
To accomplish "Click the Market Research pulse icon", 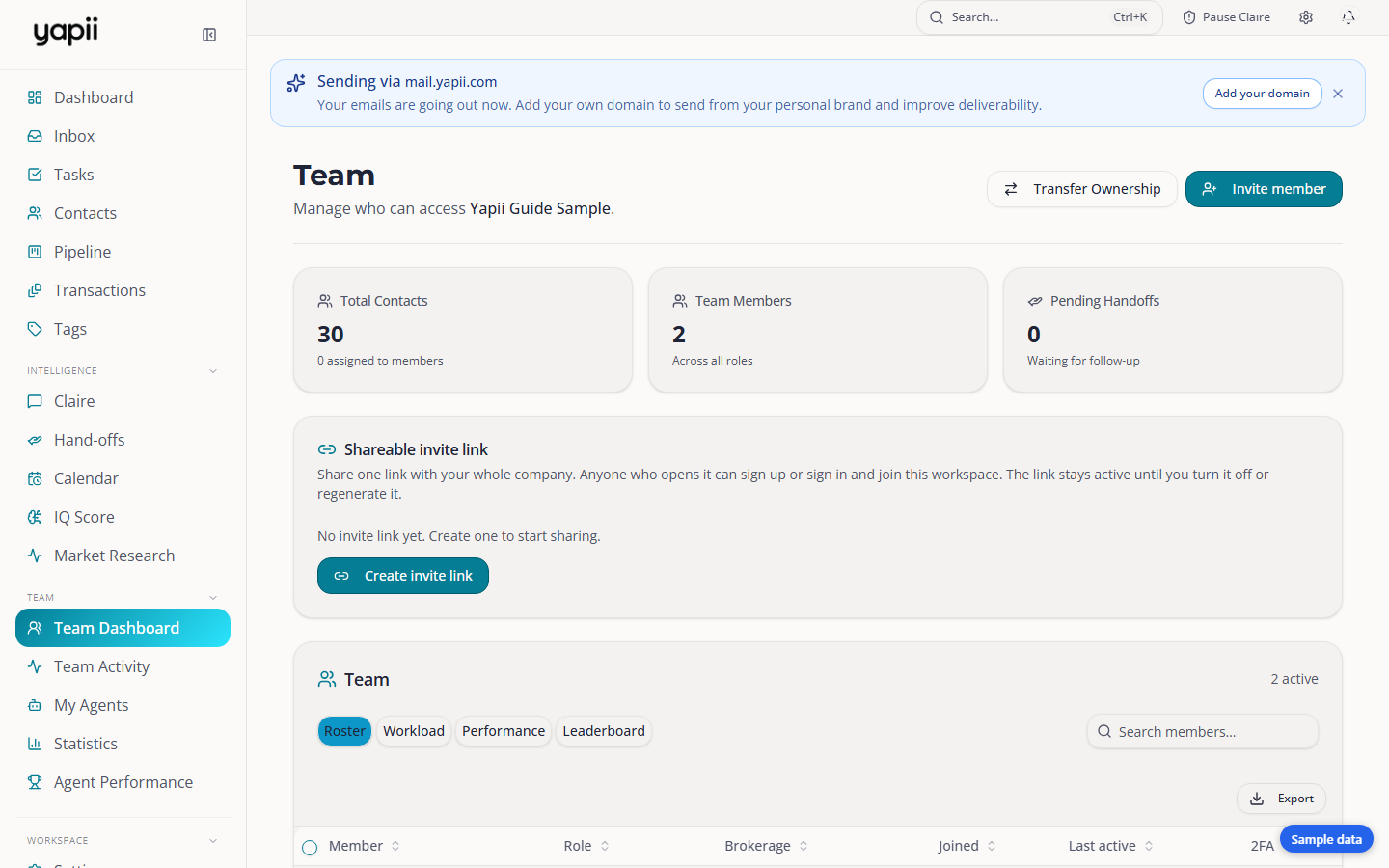I will click(x=35, y=556).
